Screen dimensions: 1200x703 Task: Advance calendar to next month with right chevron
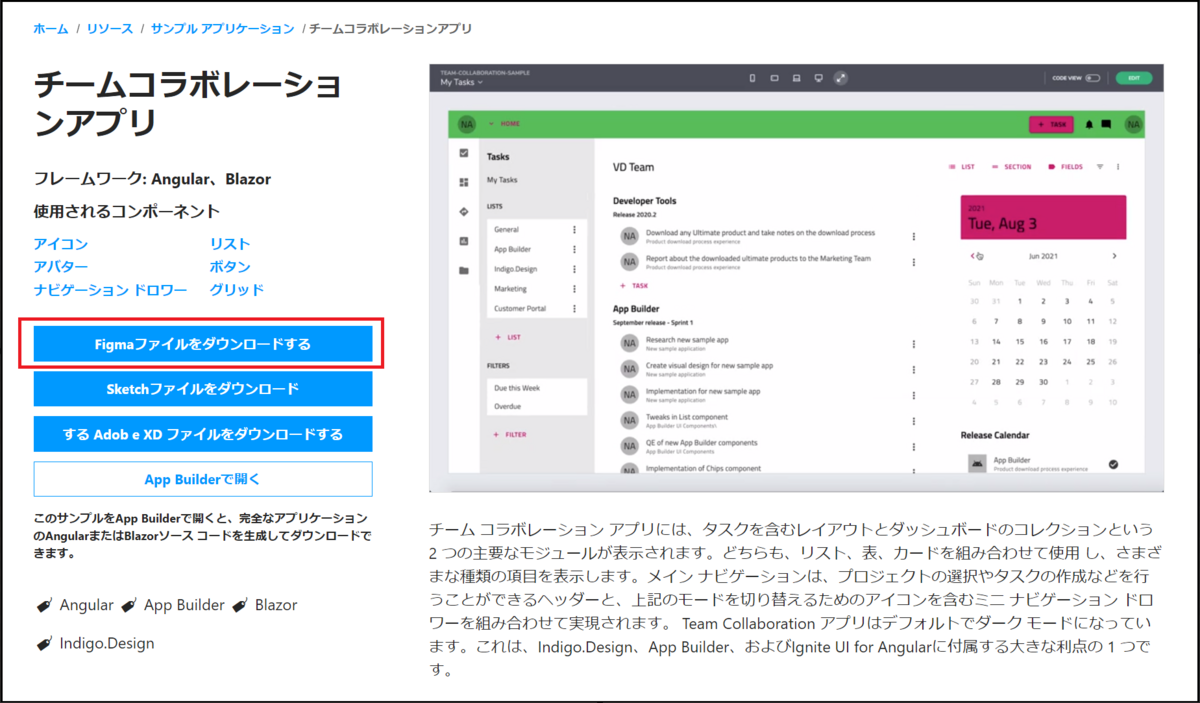[x=1113, y=255]
